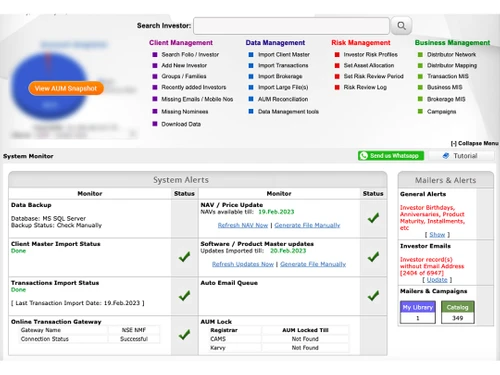
Task: Click the magnifier search icon button
Action: click(x=401, y=26)
